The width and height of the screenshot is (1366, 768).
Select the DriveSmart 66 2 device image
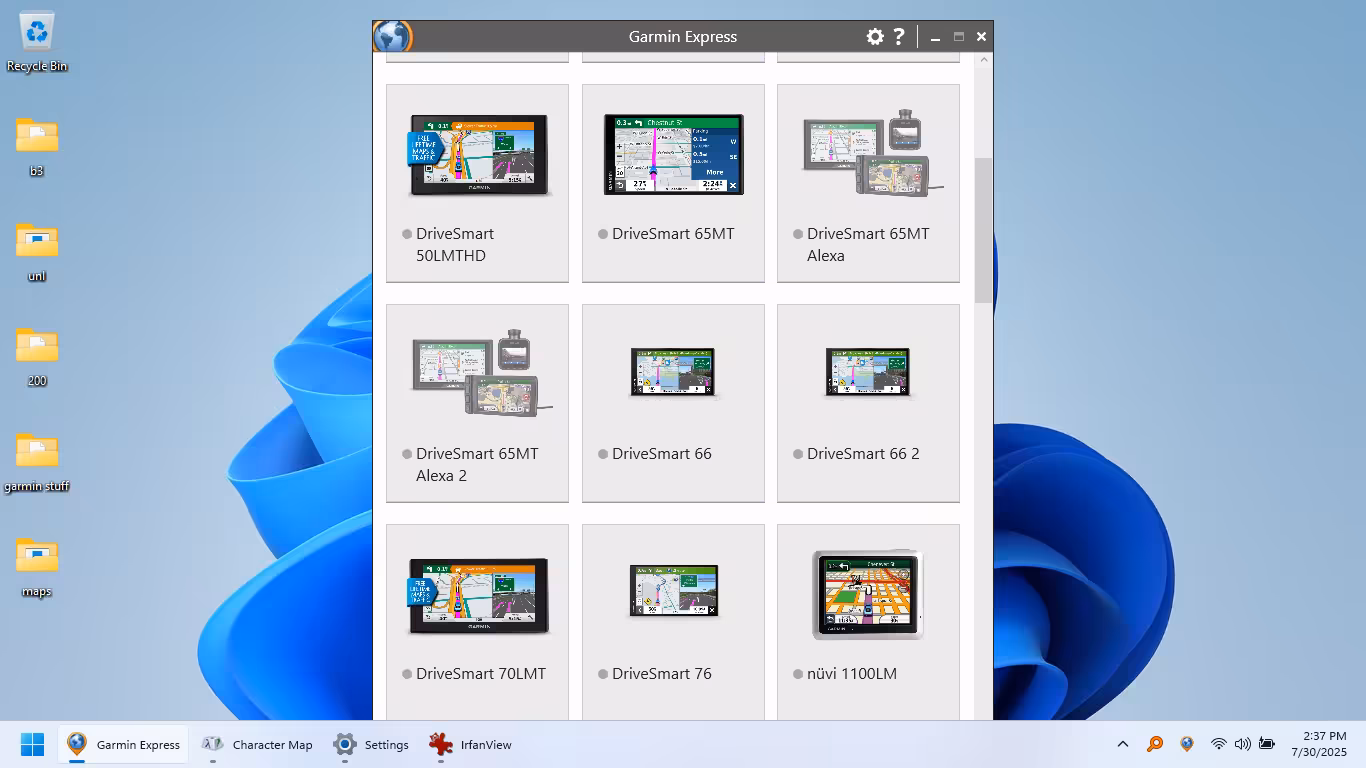pos(868,372)
